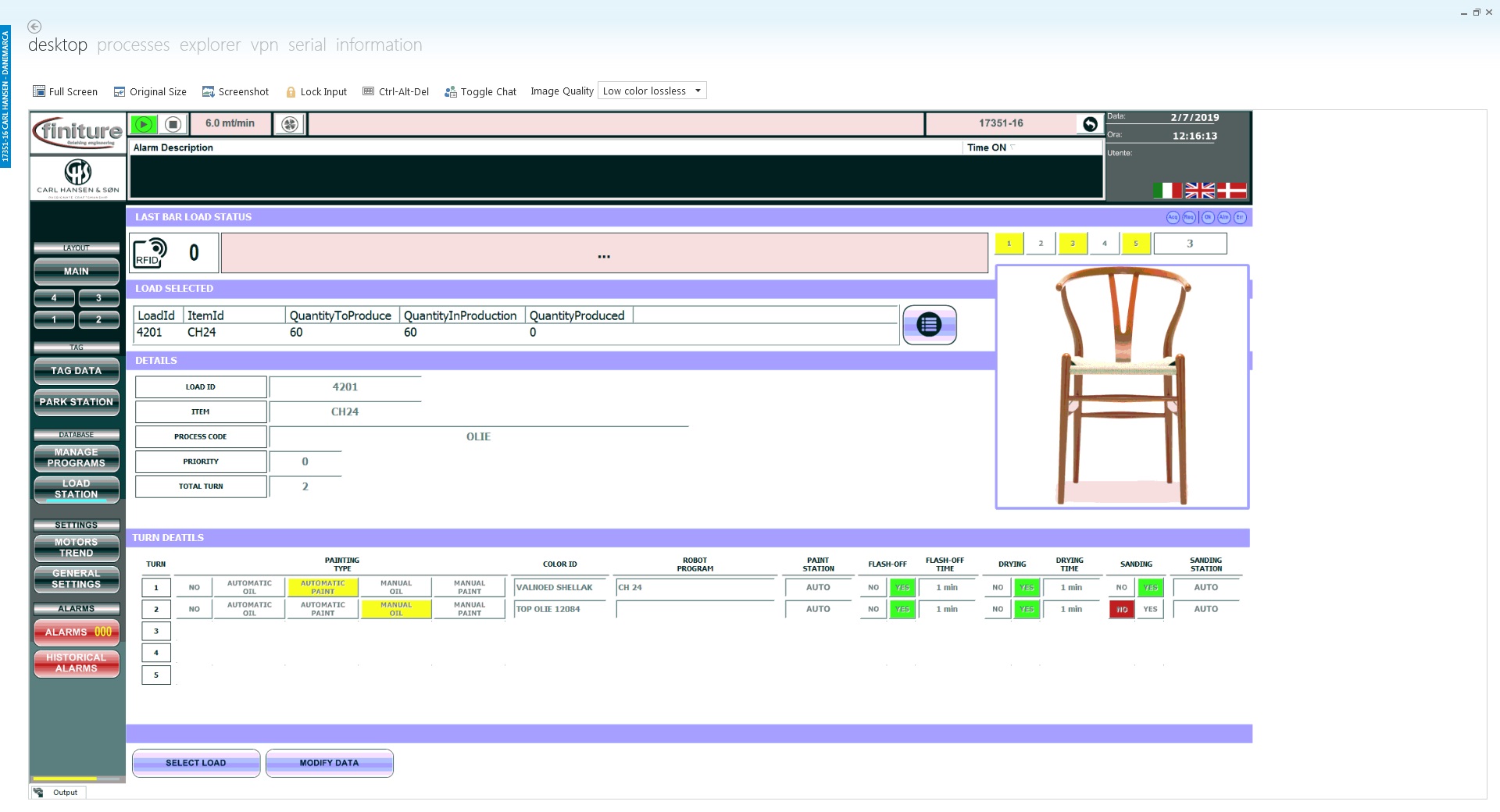Click the MODIFY DATA button
Screen dimensions: 1500x812
coord(330,763)
